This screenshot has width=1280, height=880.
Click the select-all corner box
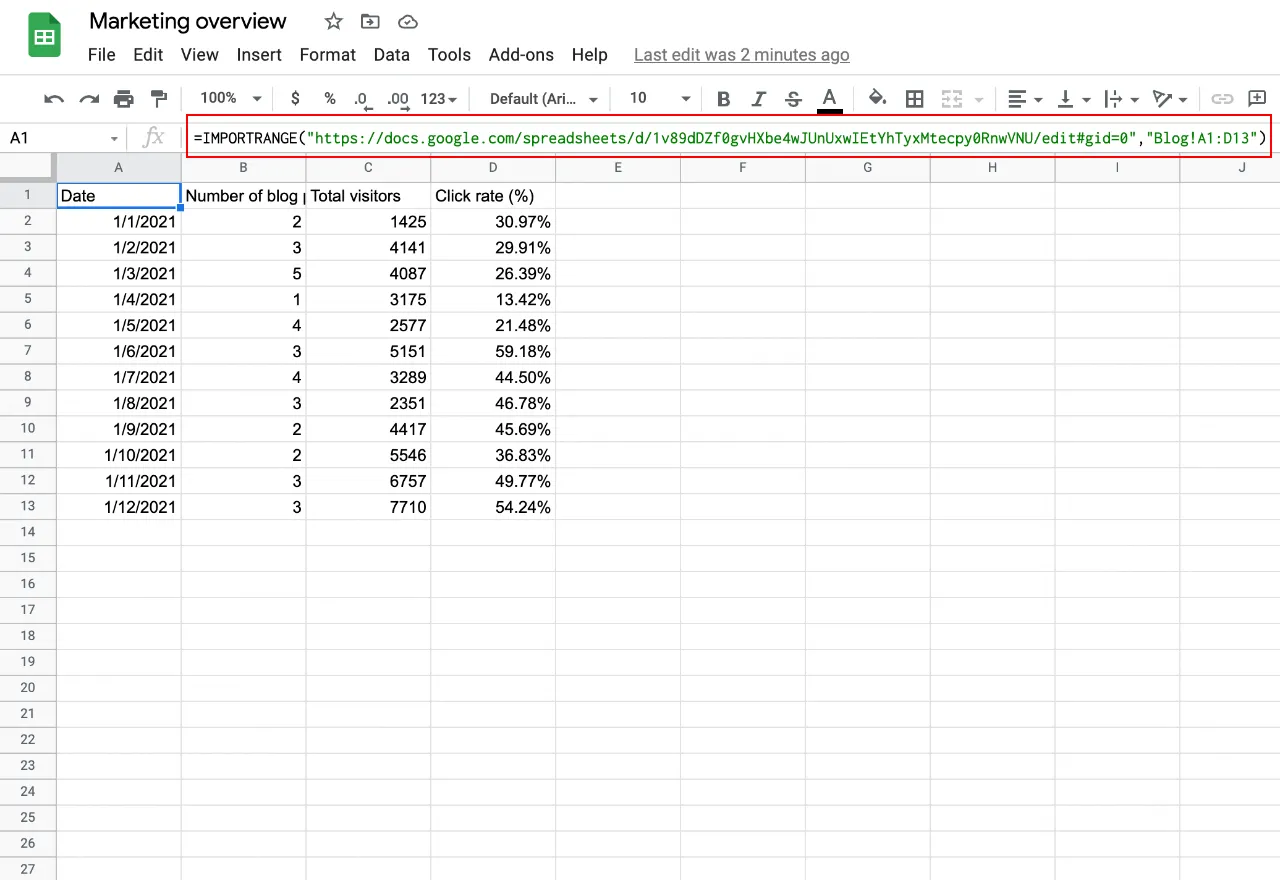(x=28, y=167)
